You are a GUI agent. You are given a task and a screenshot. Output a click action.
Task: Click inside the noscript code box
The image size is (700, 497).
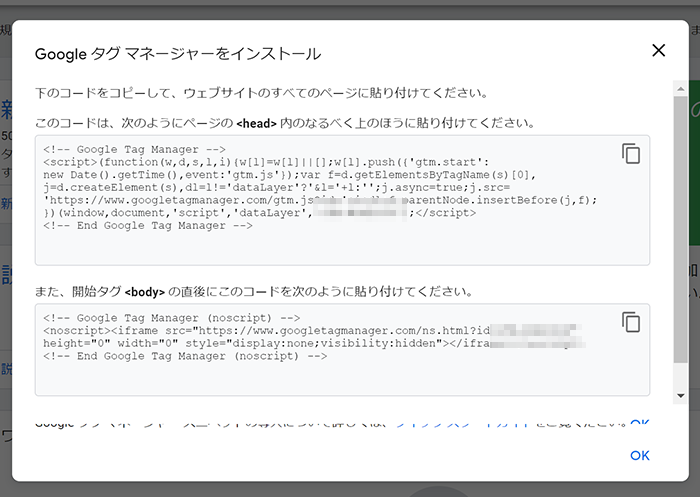coord(342,350)
